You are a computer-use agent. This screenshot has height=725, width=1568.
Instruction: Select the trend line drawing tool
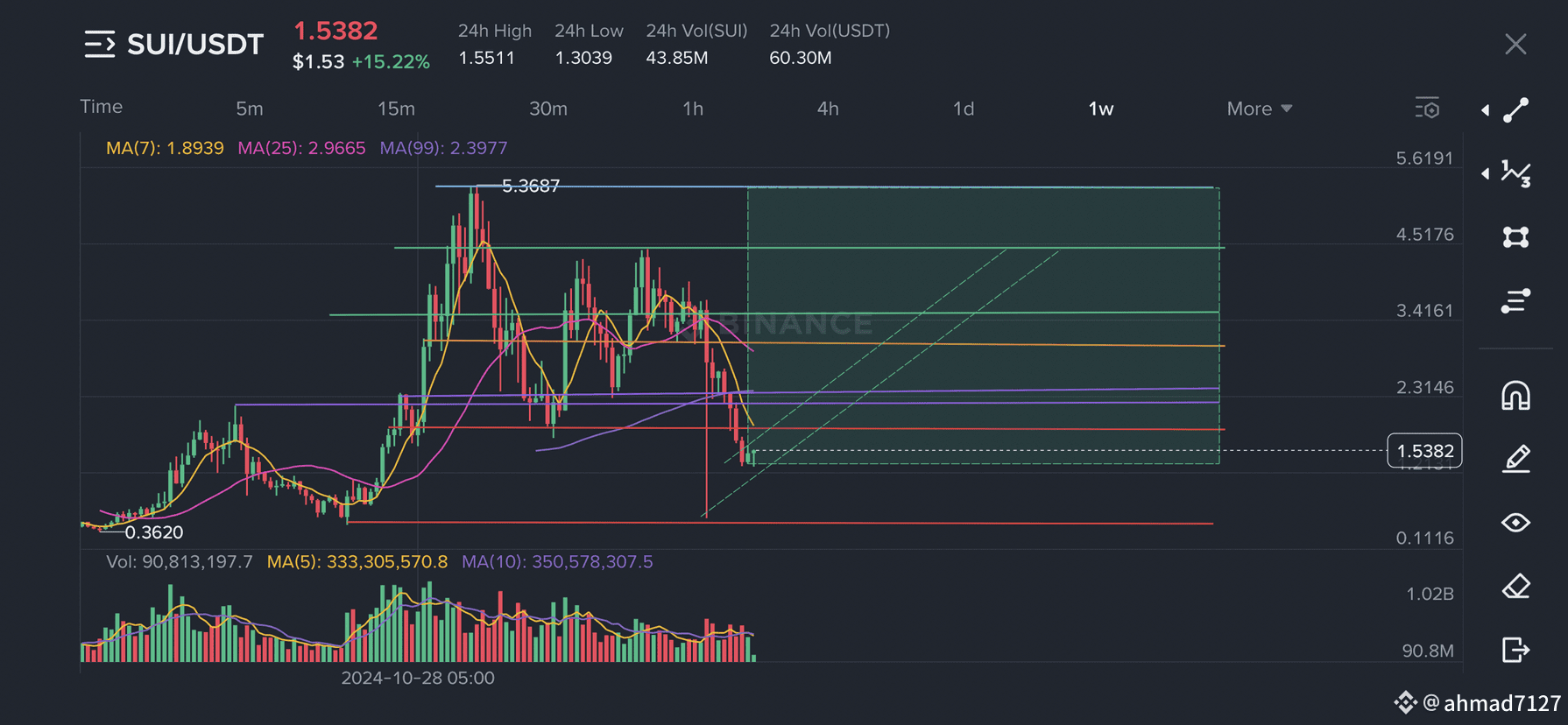[x=1516, y=109]
